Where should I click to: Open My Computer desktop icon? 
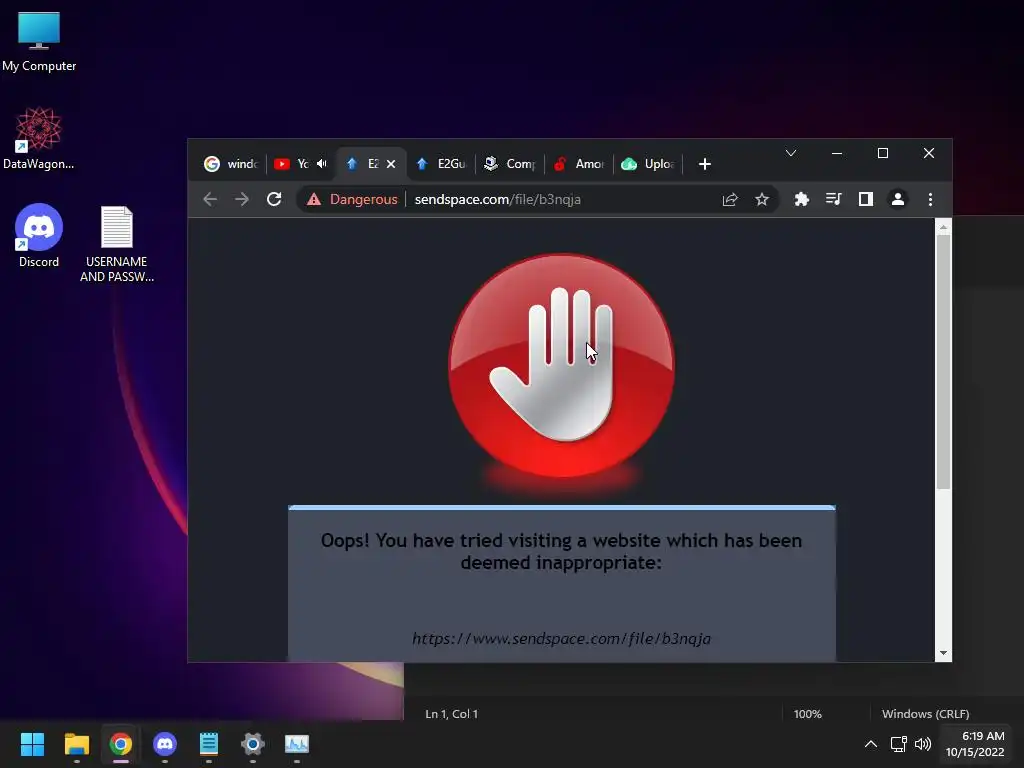pos(39,42)
